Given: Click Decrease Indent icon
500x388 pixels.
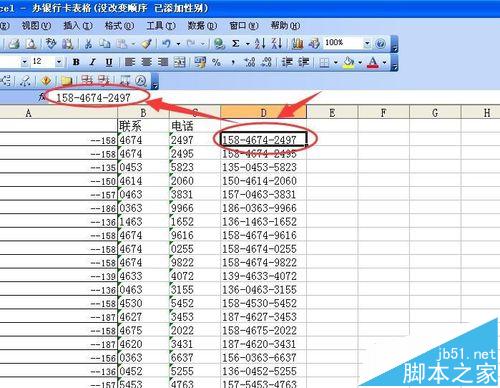Looking at the screenshot, I should [287, 62].
